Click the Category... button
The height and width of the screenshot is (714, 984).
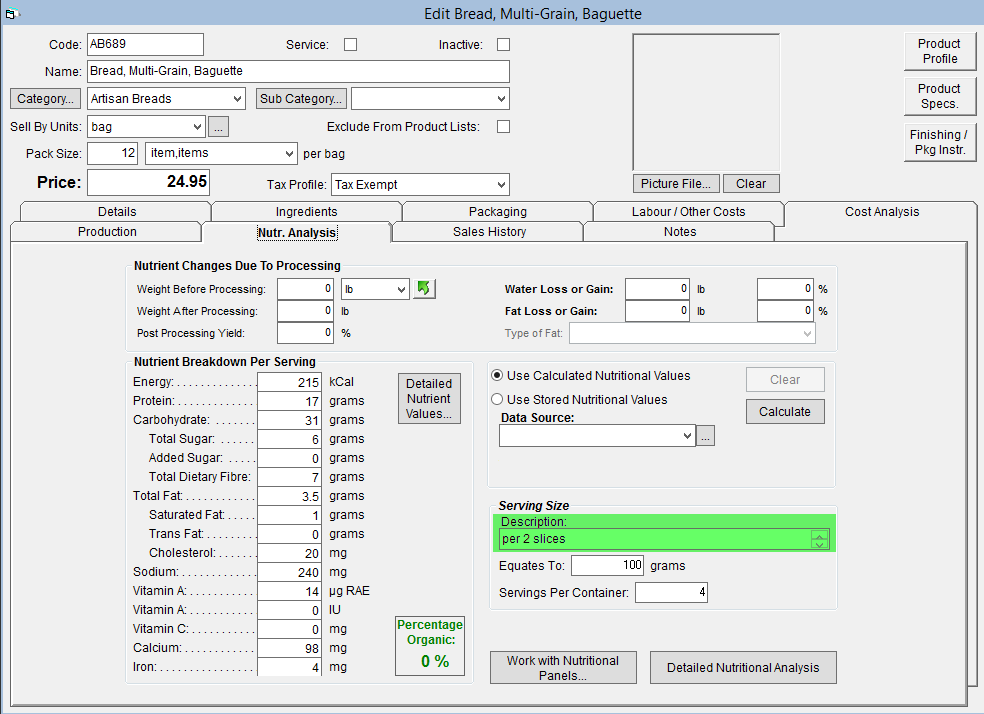click(x=45, y=99)
